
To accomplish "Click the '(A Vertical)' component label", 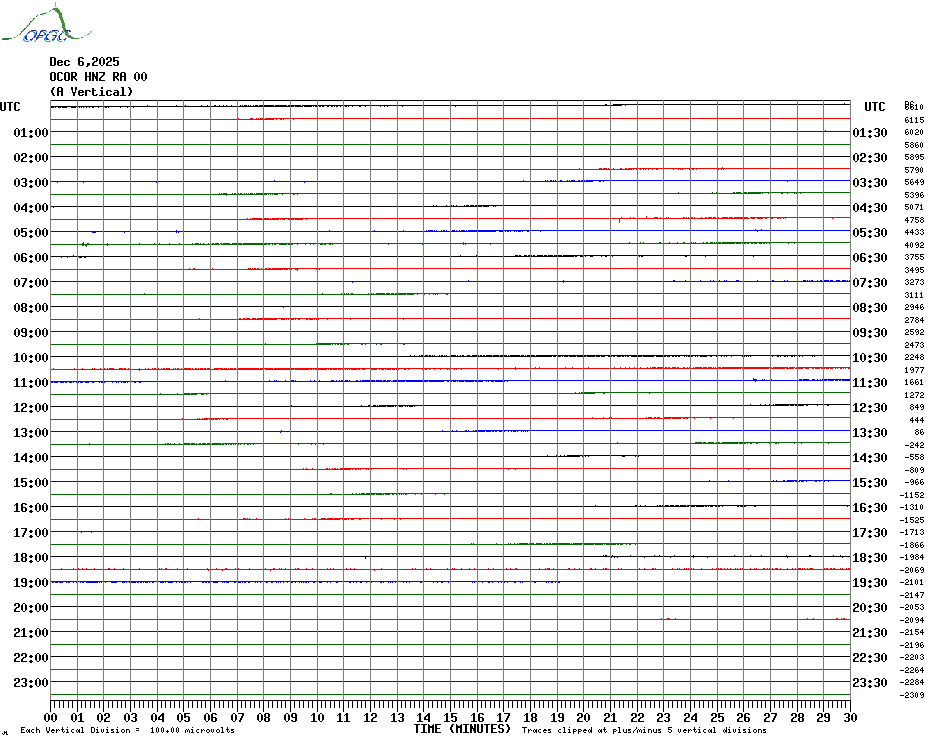I will click(x=91, y=91).
